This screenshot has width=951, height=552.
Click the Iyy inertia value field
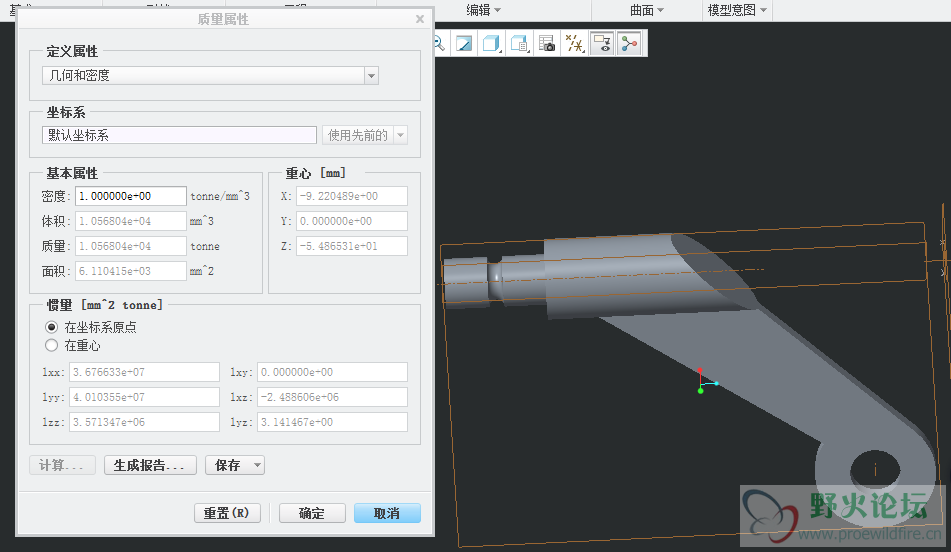click(144, 397)
